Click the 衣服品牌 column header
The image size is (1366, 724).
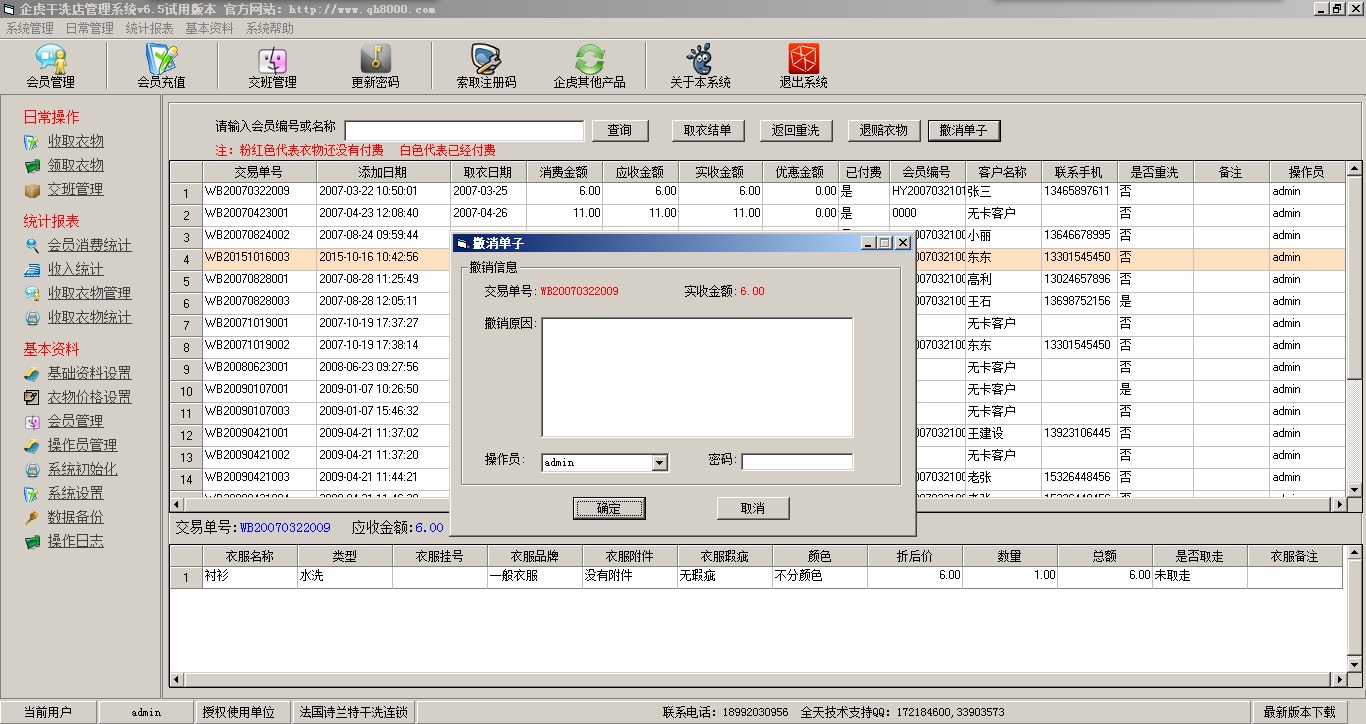coord(534,556)
